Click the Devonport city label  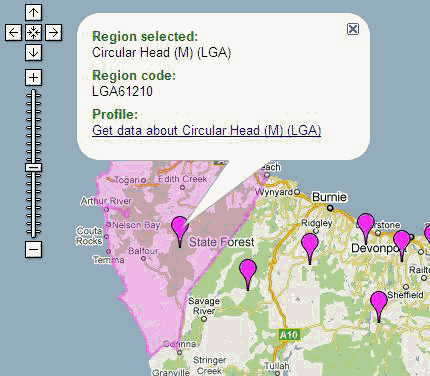(379, 248)
